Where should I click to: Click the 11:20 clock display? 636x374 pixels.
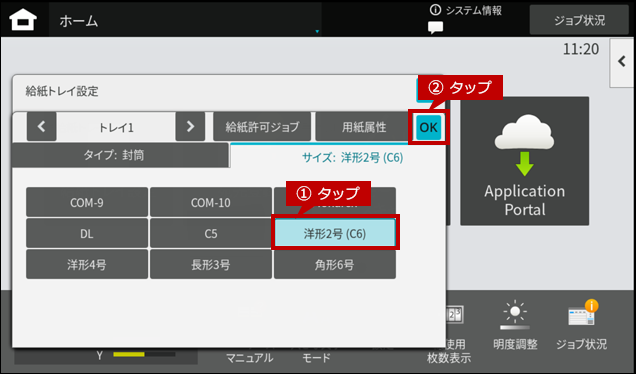(581, 49)
